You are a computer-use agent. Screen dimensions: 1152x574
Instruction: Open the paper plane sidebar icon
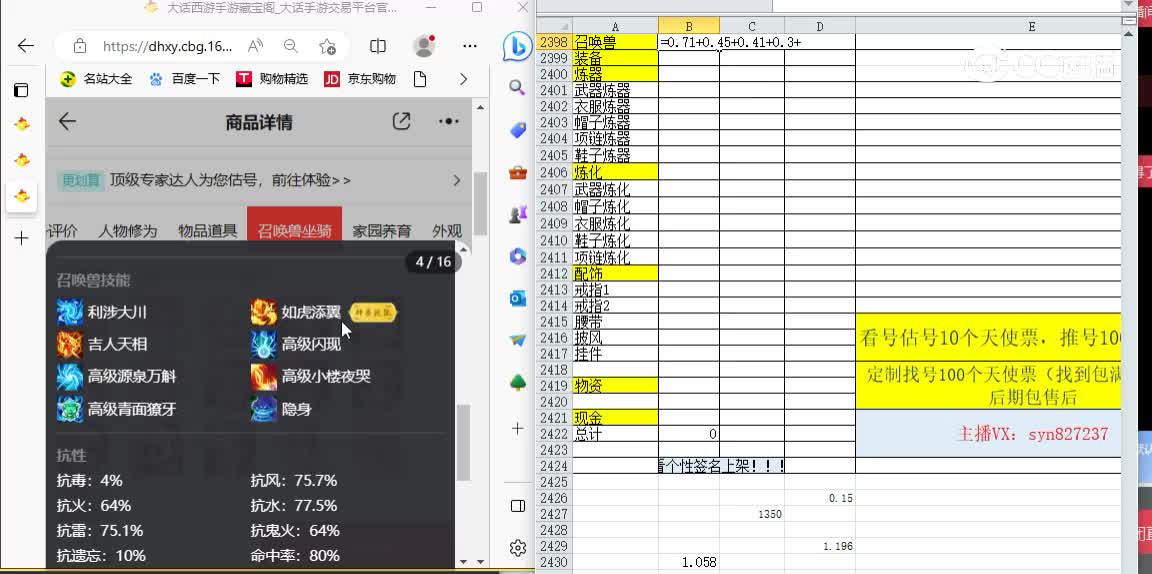tap(517, 340)
